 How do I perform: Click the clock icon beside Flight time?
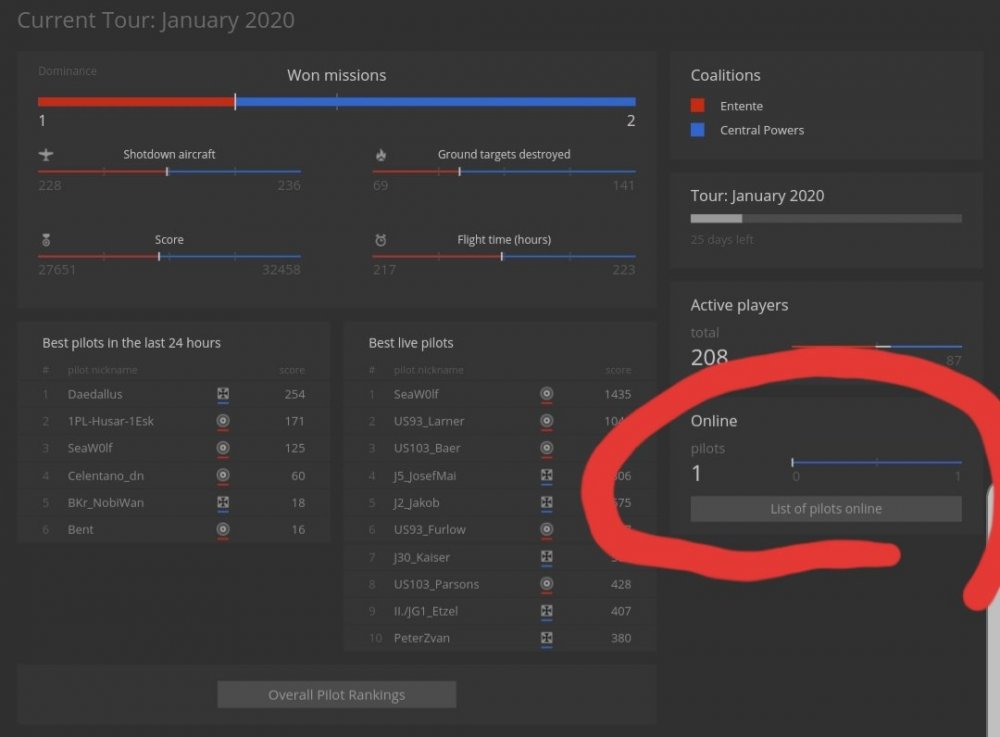380,240
